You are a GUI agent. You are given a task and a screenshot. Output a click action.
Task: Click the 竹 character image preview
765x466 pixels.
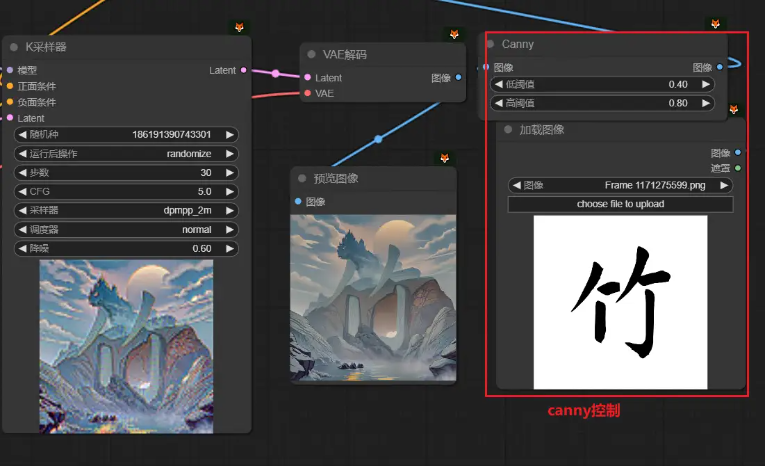point(620,302)
